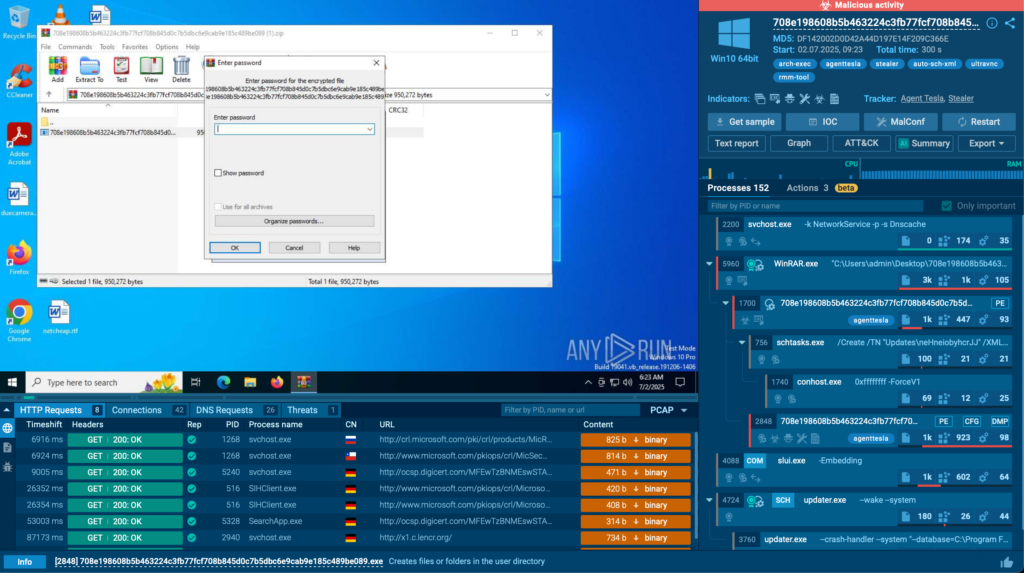Click the Extract To toolbar icon in WinRAR

coord(89,69)
